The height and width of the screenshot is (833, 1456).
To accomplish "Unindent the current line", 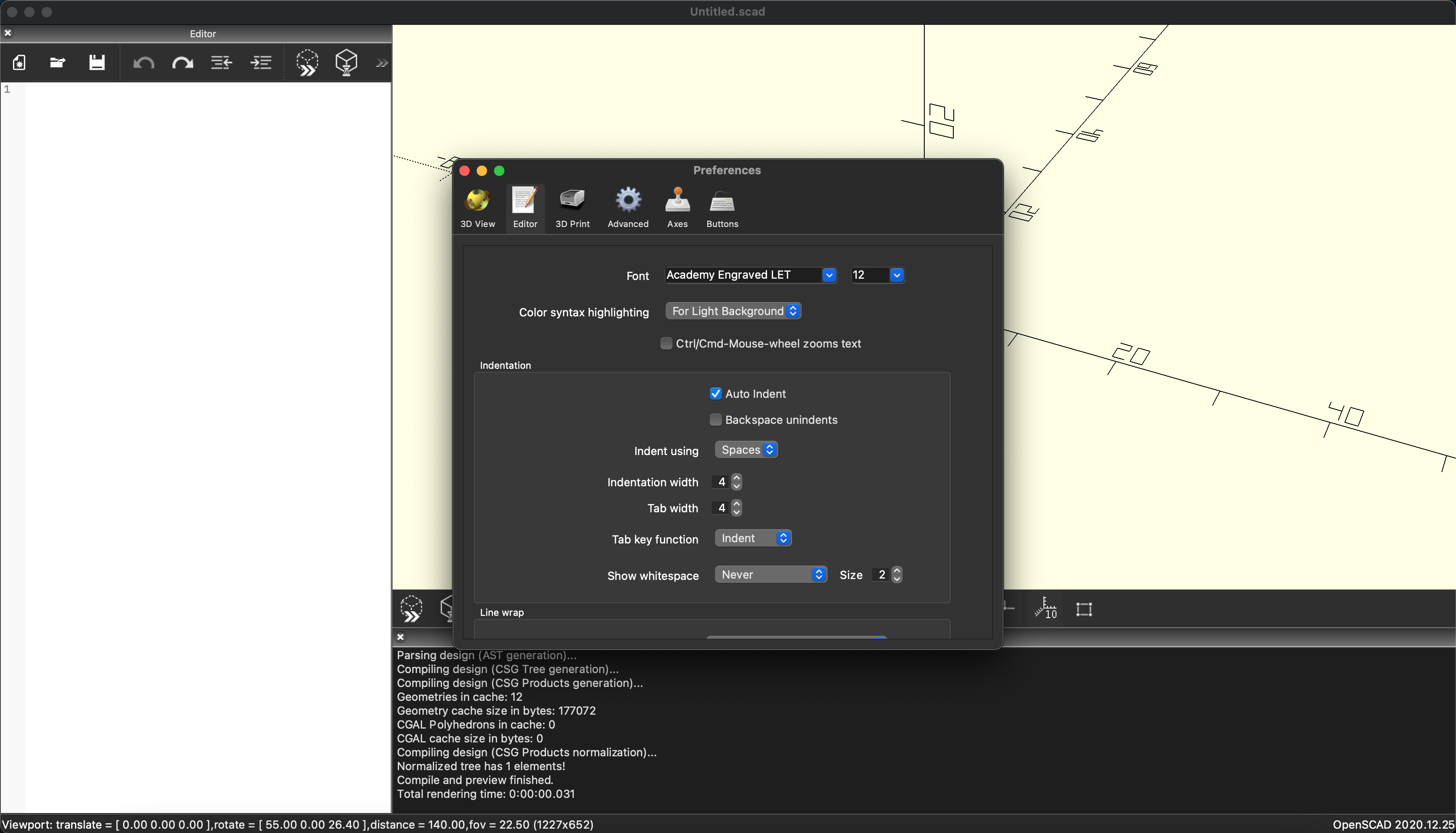I will coord(221,63).
